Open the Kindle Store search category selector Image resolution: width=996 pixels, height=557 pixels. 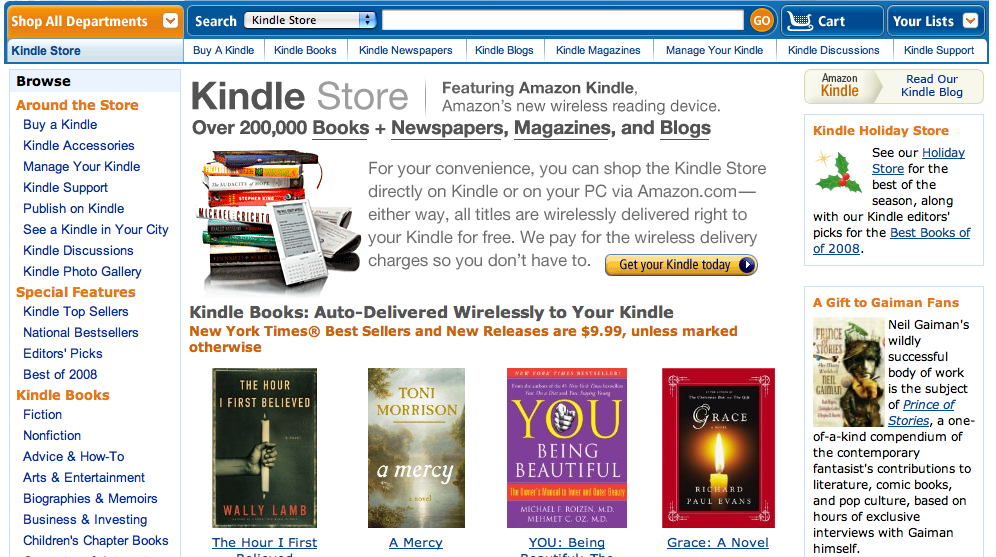click(x=310, y=20)
